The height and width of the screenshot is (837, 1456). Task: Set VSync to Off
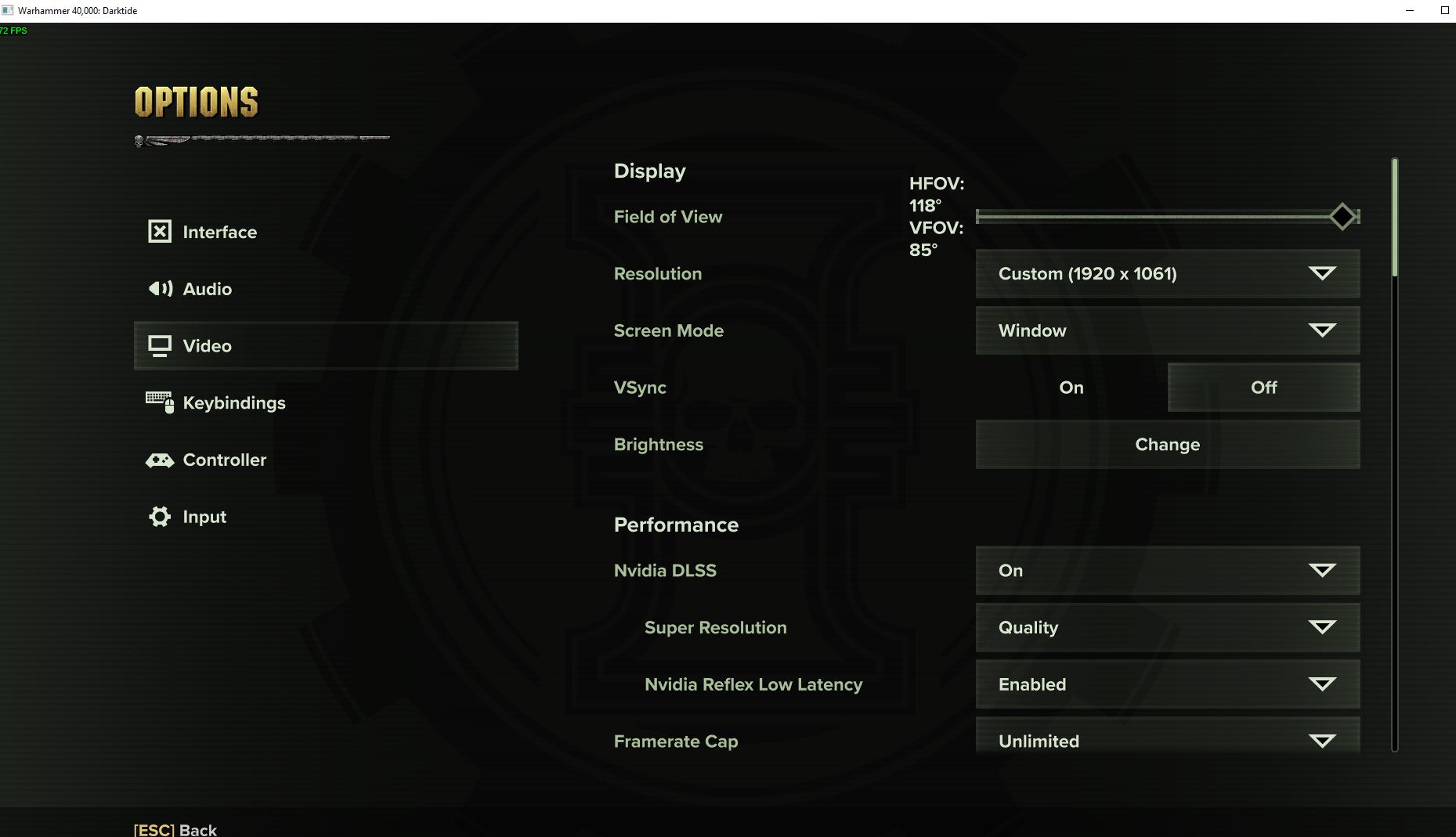tap(1263, 388)
